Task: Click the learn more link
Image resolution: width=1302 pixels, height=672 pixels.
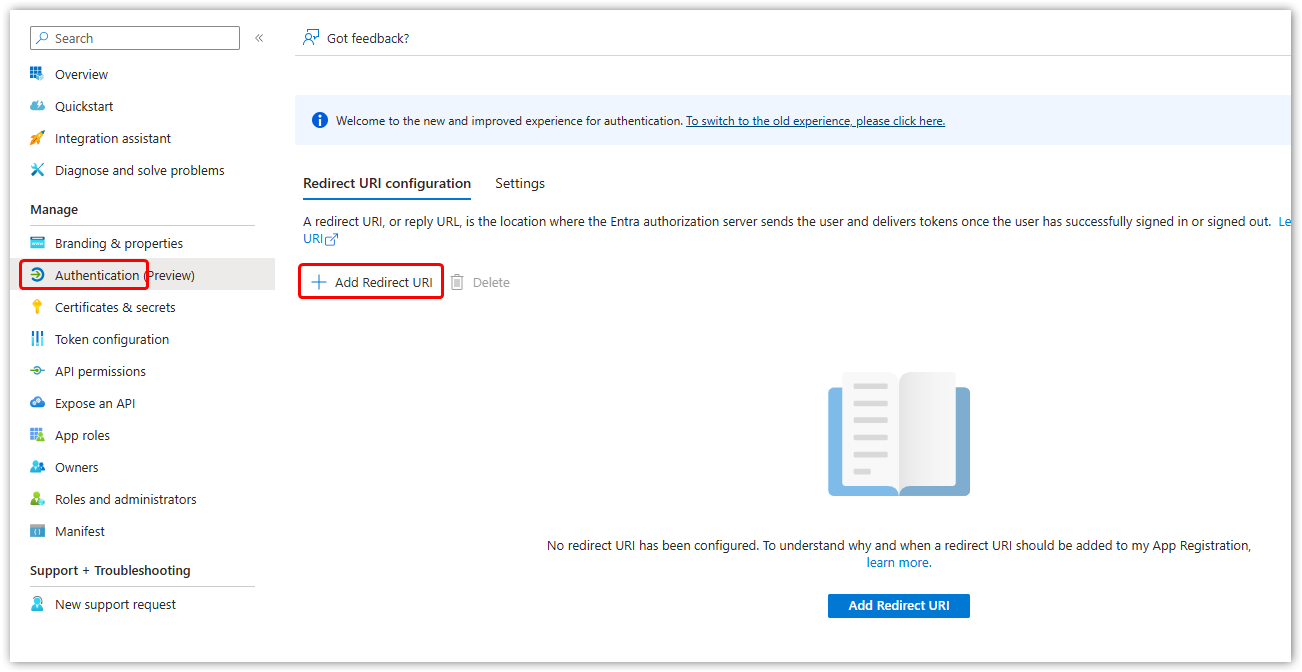Action: coord(898,563)
